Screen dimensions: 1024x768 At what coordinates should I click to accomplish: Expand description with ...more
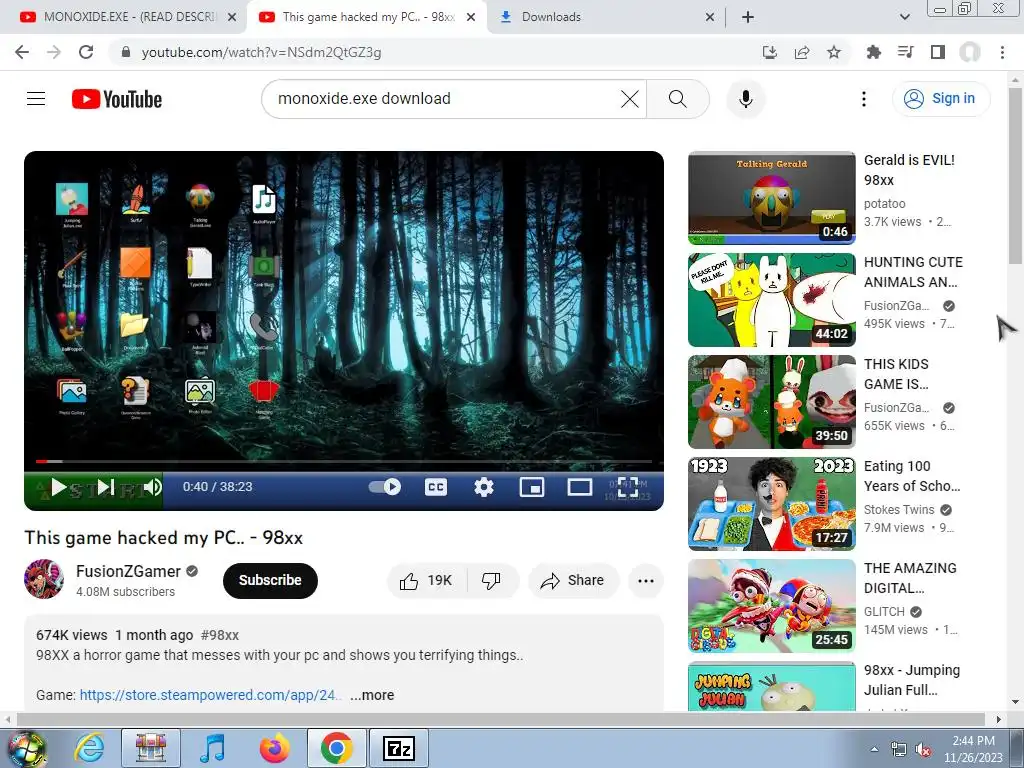click(x=372, y=695)
